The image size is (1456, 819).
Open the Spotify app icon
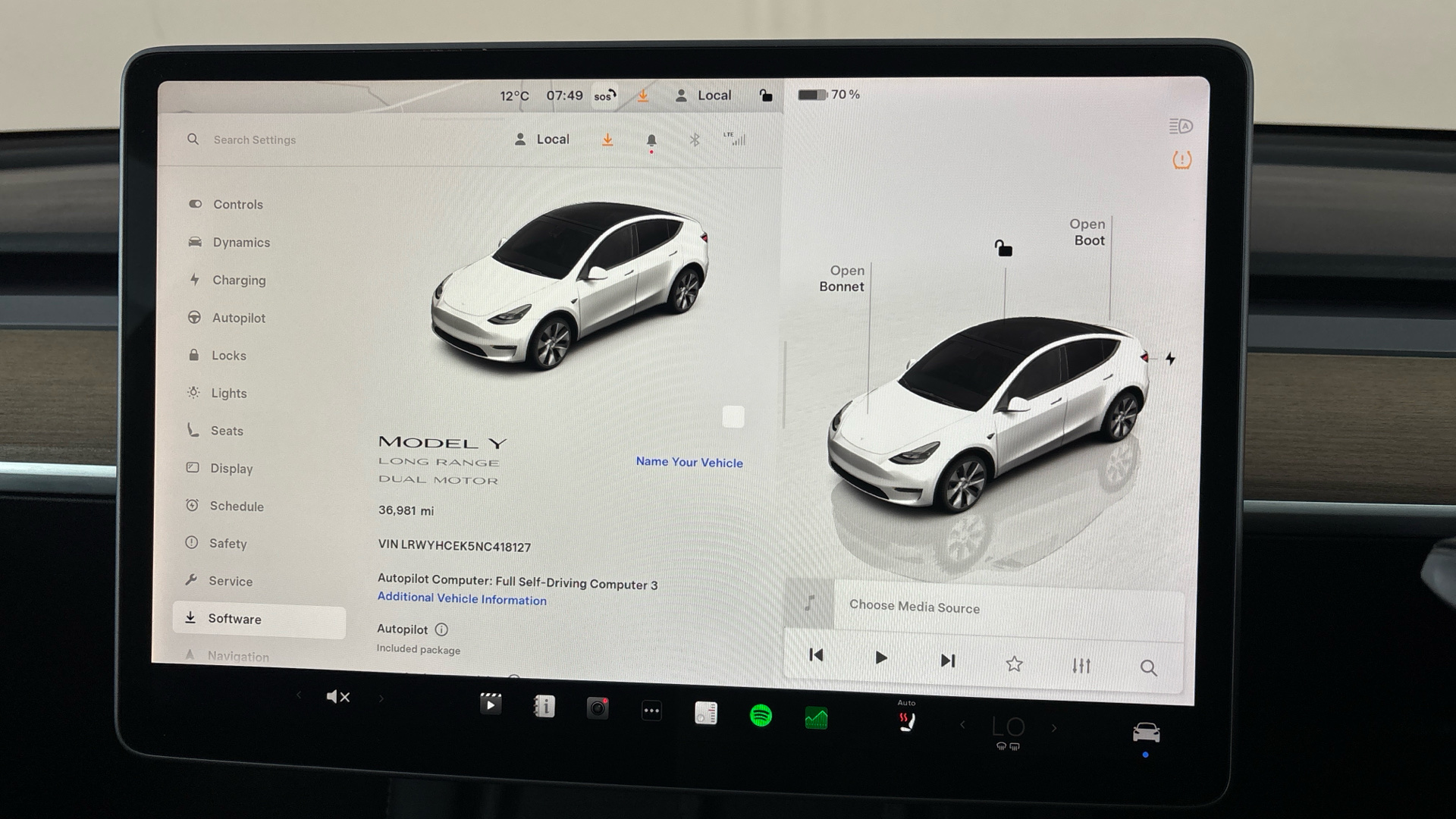click(x=761, y=715)
